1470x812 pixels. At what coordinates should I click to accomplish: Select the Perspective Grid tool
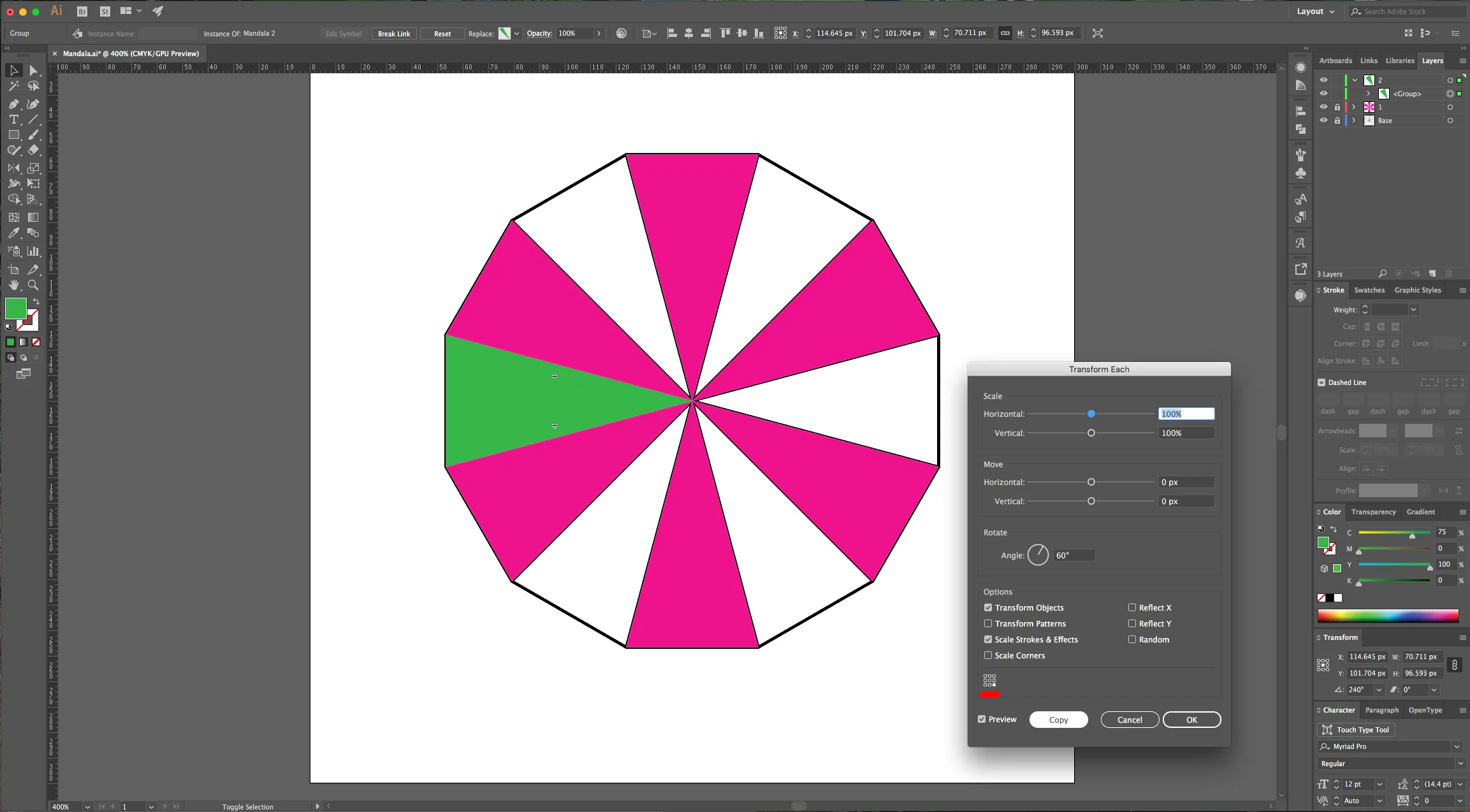pos(34,199)
